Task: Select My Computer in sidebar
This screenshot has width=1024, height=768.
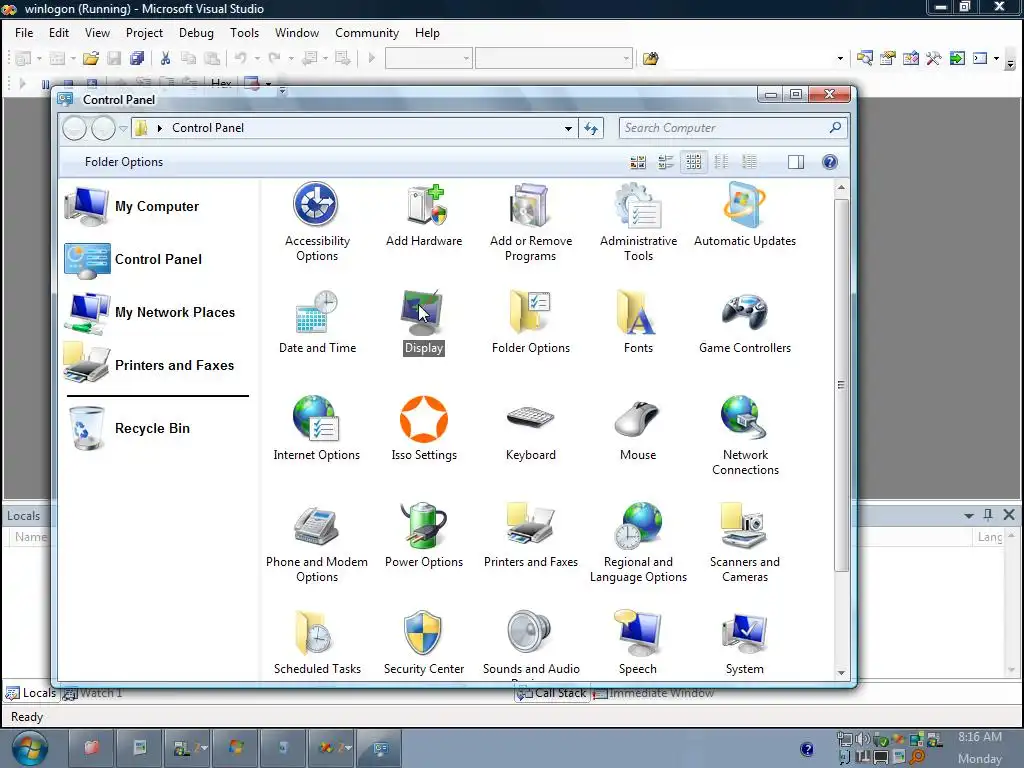Action: 132,206
